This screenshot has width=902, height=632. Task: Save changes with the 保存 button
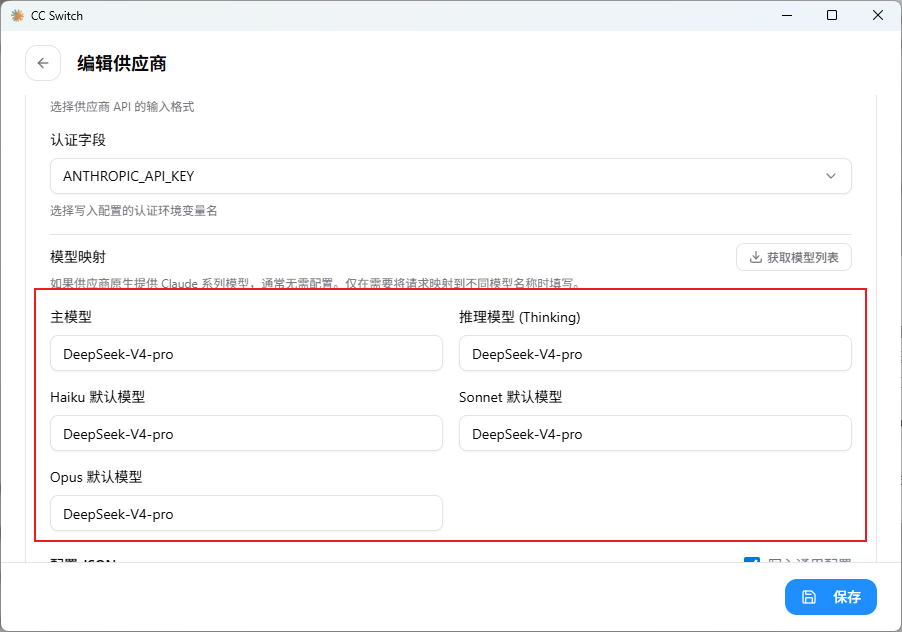831,597
